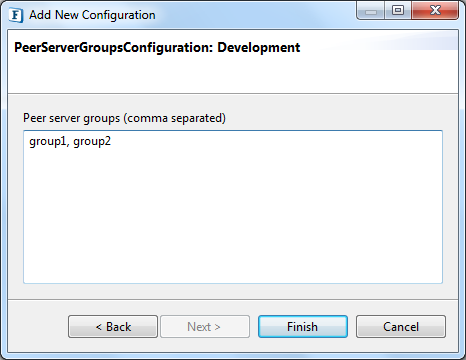Click on the word group2 in text field
This screenshot has height=360, width=466.
[x=92, y=142]
